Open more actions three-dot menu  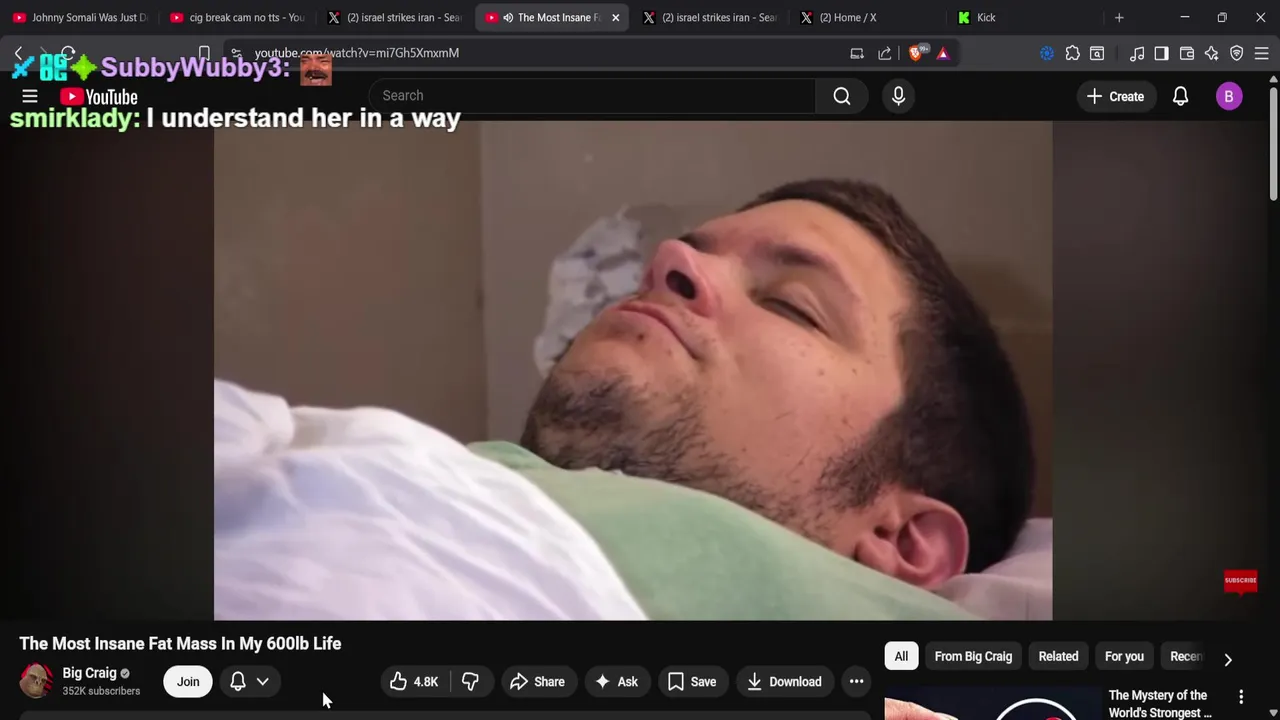pos(856,682)
